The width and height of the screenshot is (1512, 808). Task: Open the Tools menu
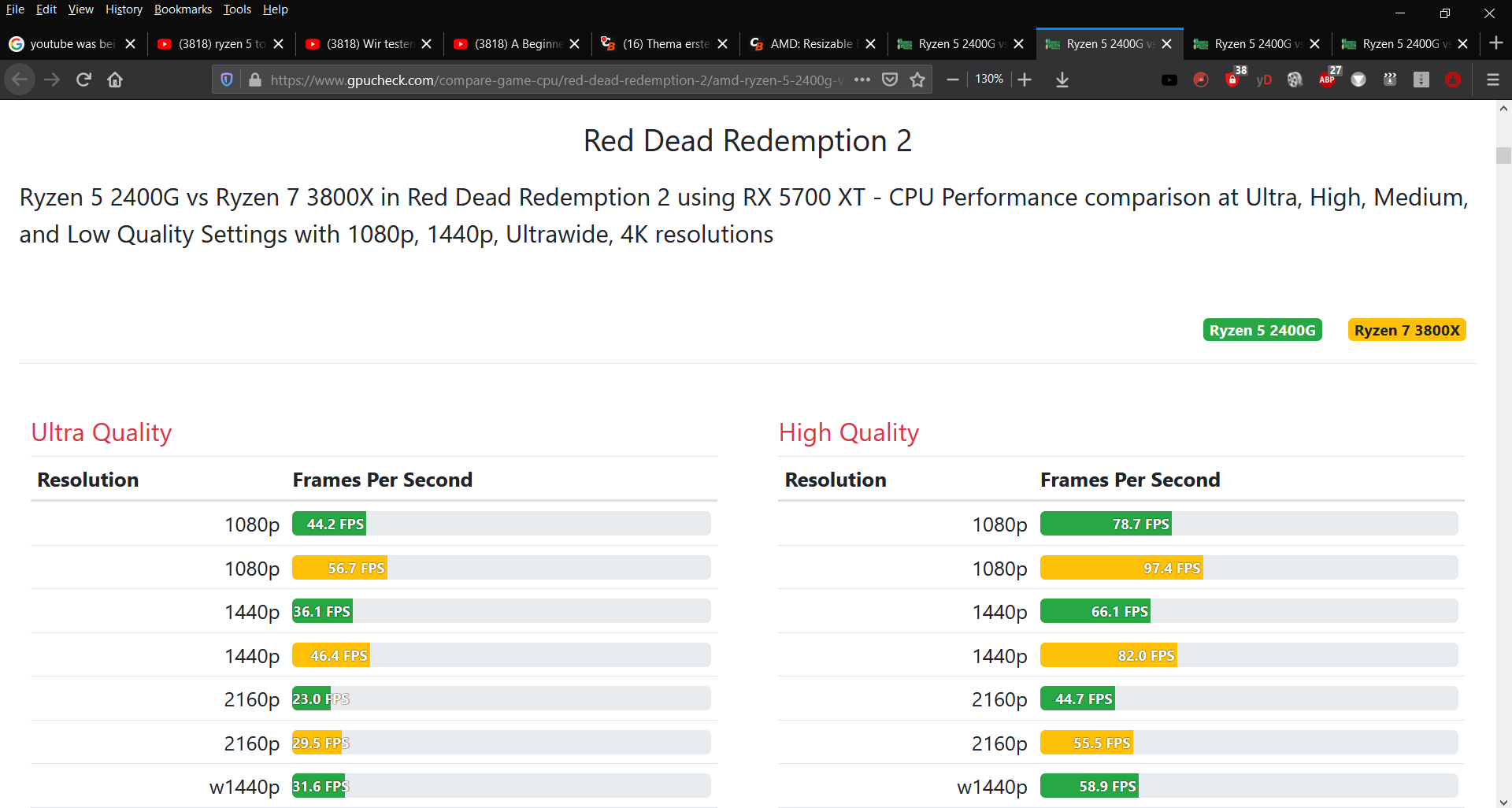(x=237, y=9)
